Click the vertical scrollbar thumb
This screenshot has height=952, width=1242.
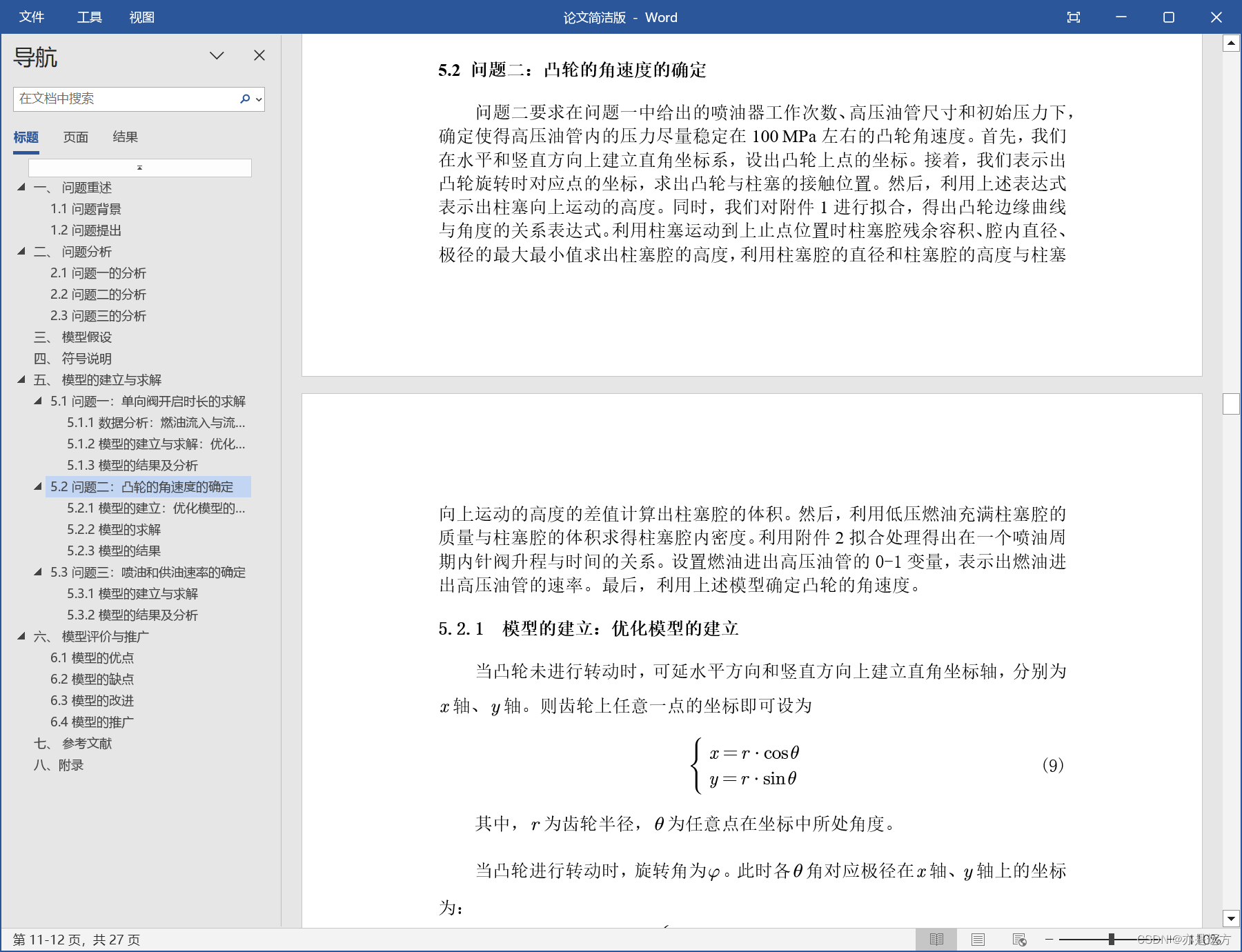[x=1232, y=404]
